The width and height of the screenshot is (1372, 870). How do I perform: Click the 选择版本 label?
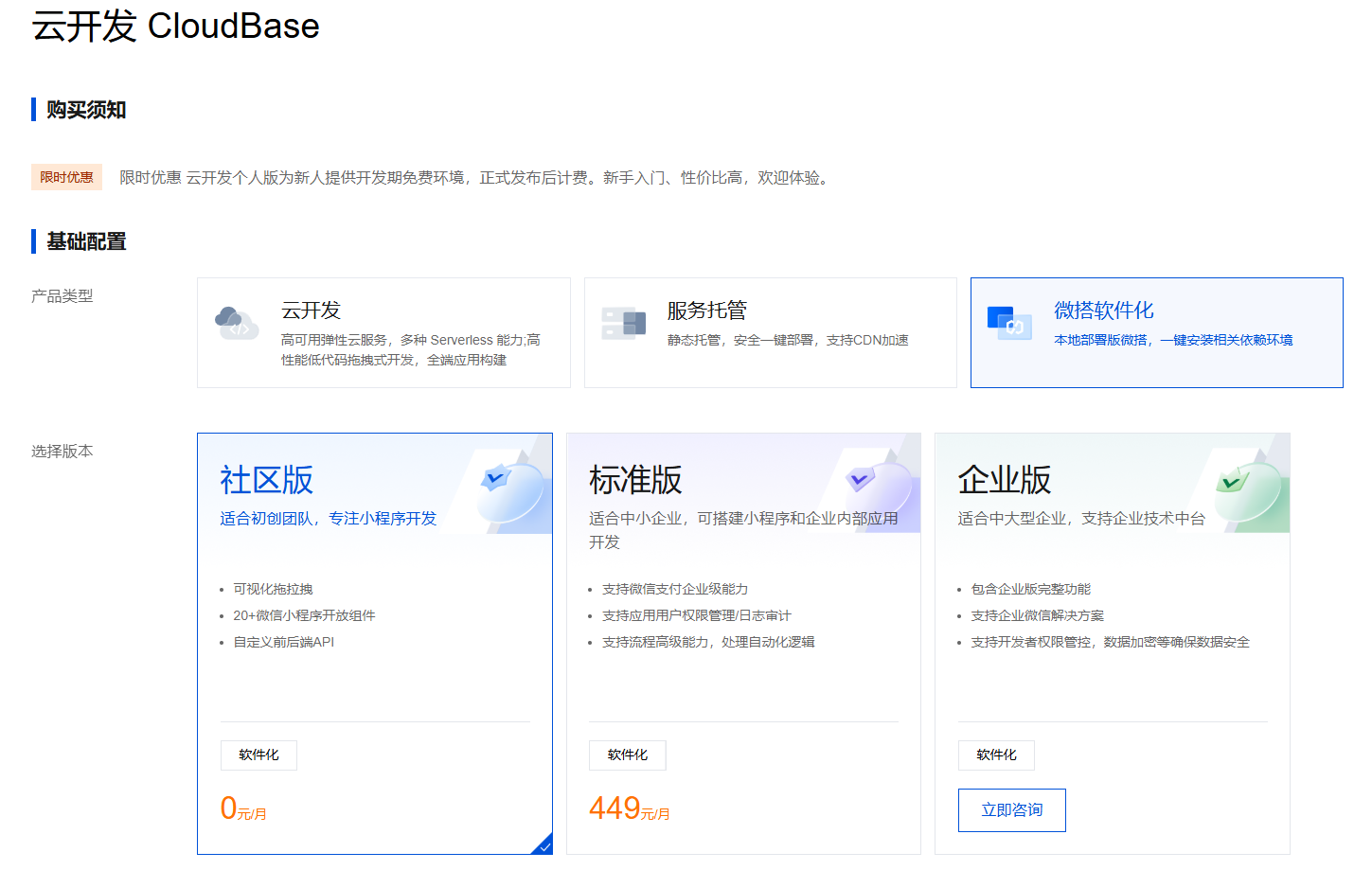click(x=62, y=452)
